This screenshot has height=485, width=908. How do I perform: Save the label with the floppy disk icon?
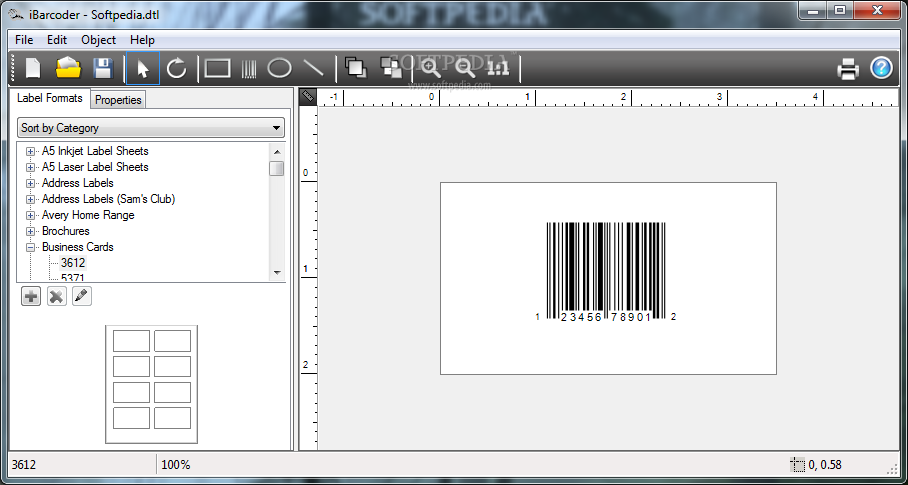(x=102, y=68)
